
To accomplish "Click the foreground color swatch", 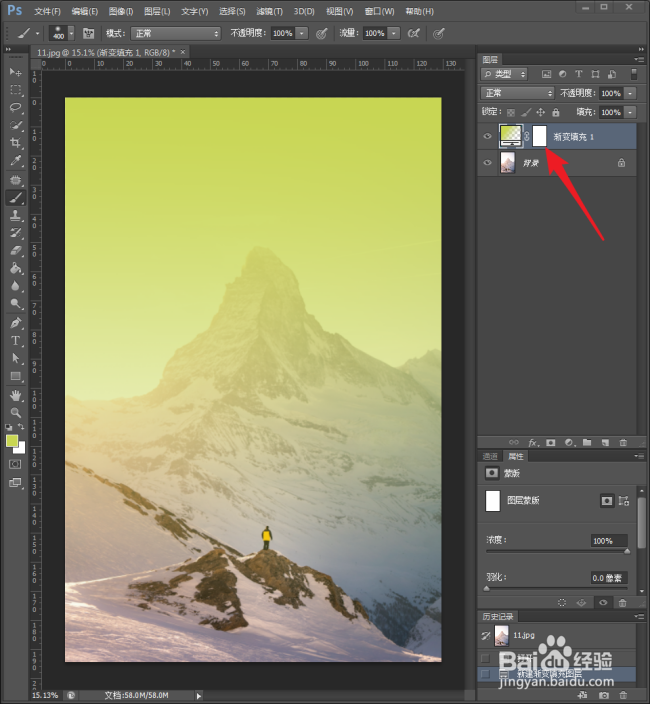I will pyautogui.click(x=12, y=441).
